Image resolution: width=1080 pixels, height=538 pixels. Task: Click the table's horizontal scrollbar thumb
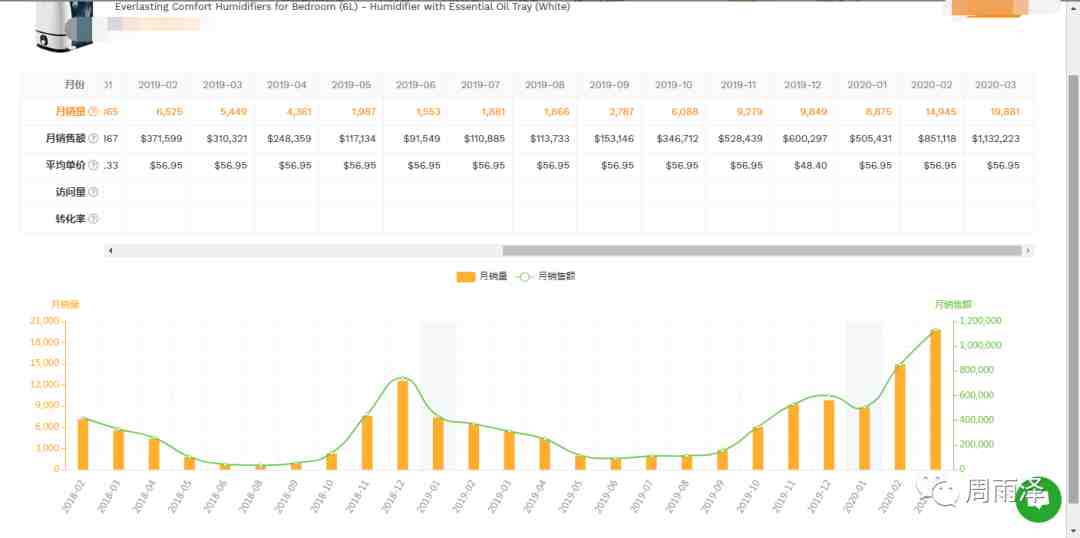click(762, 251)
